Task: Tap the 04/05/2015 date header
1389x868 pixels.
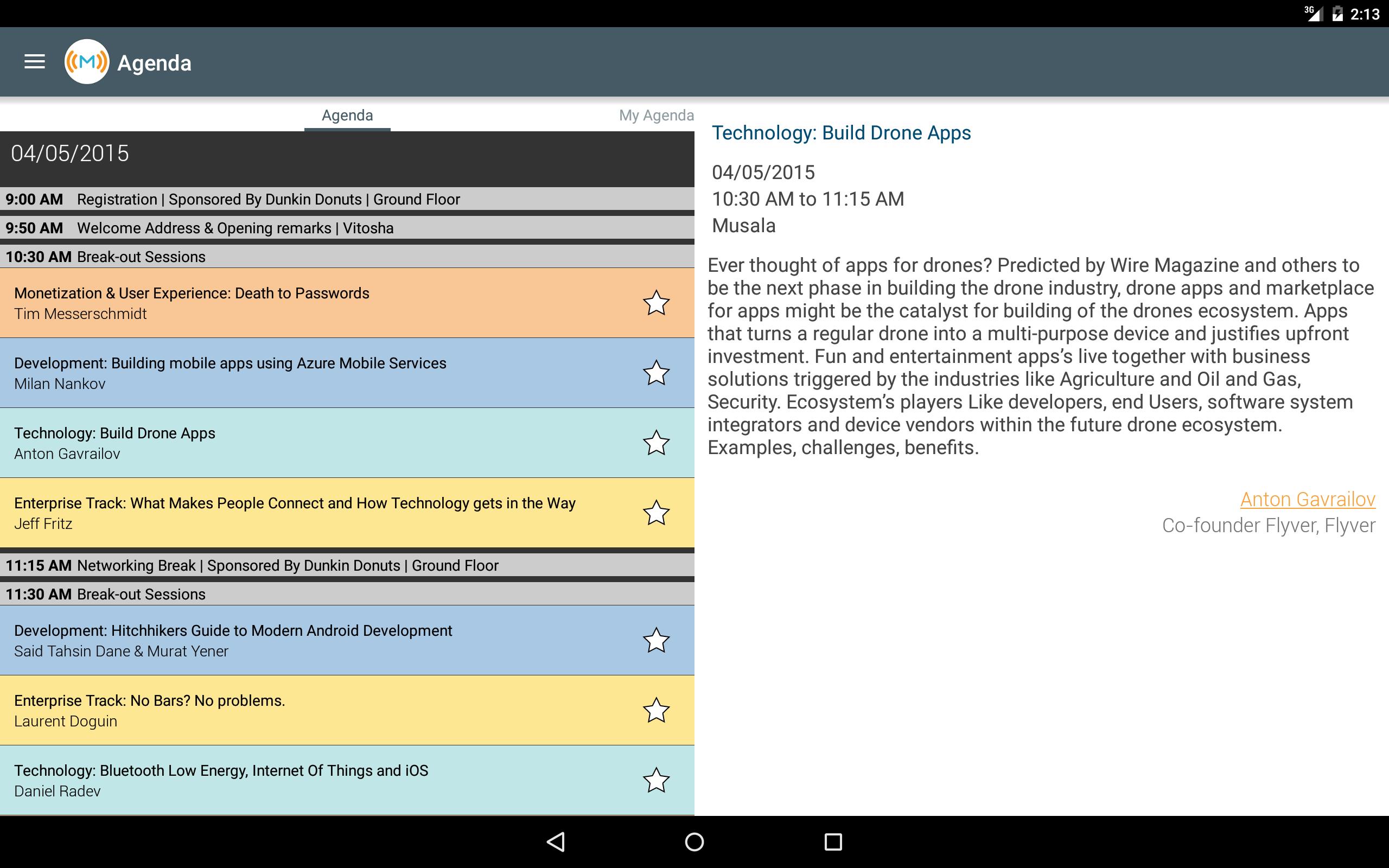Action: [x=347, y=159]
